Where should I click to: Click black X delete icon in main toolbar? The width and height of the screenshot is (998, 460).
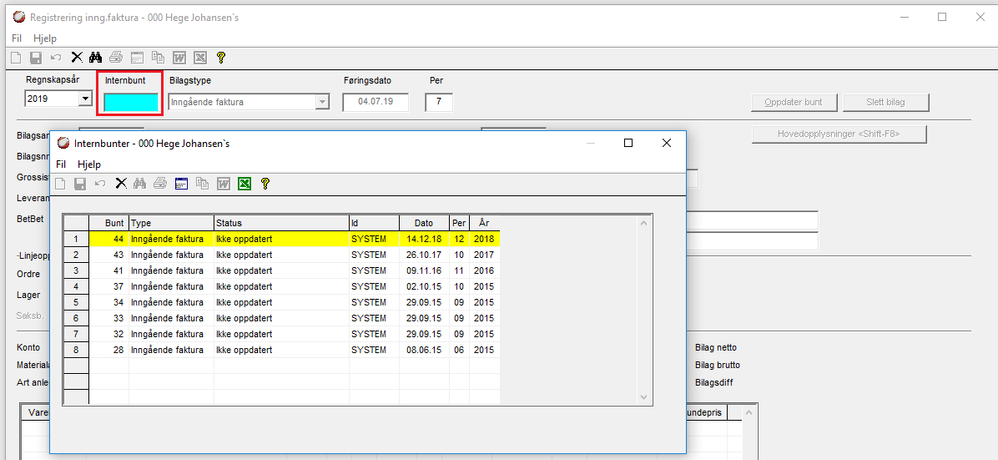click(76, 57)
